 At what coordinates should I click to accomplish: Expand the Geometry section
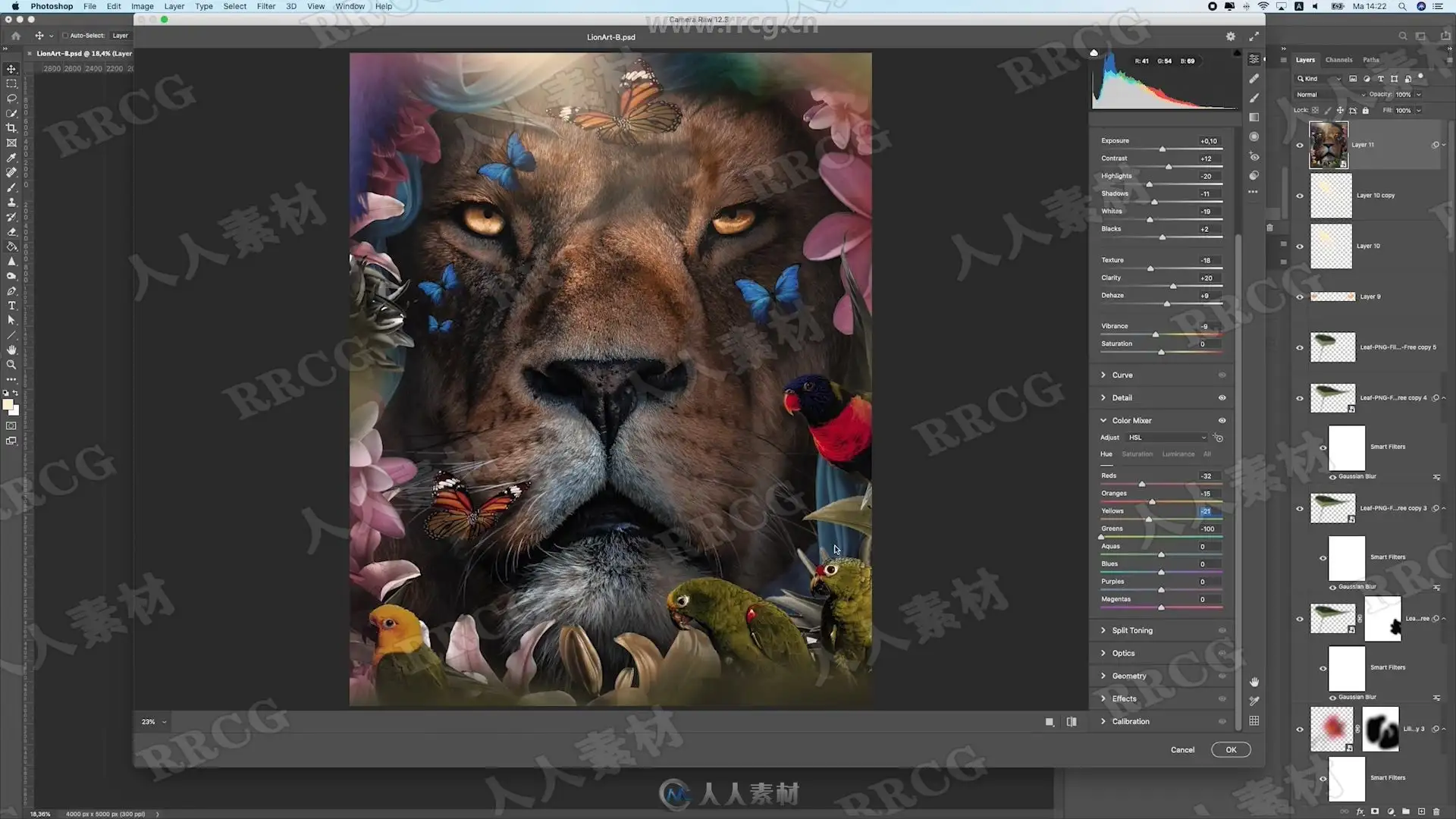pyautogui.click(x=1103, y=676)
